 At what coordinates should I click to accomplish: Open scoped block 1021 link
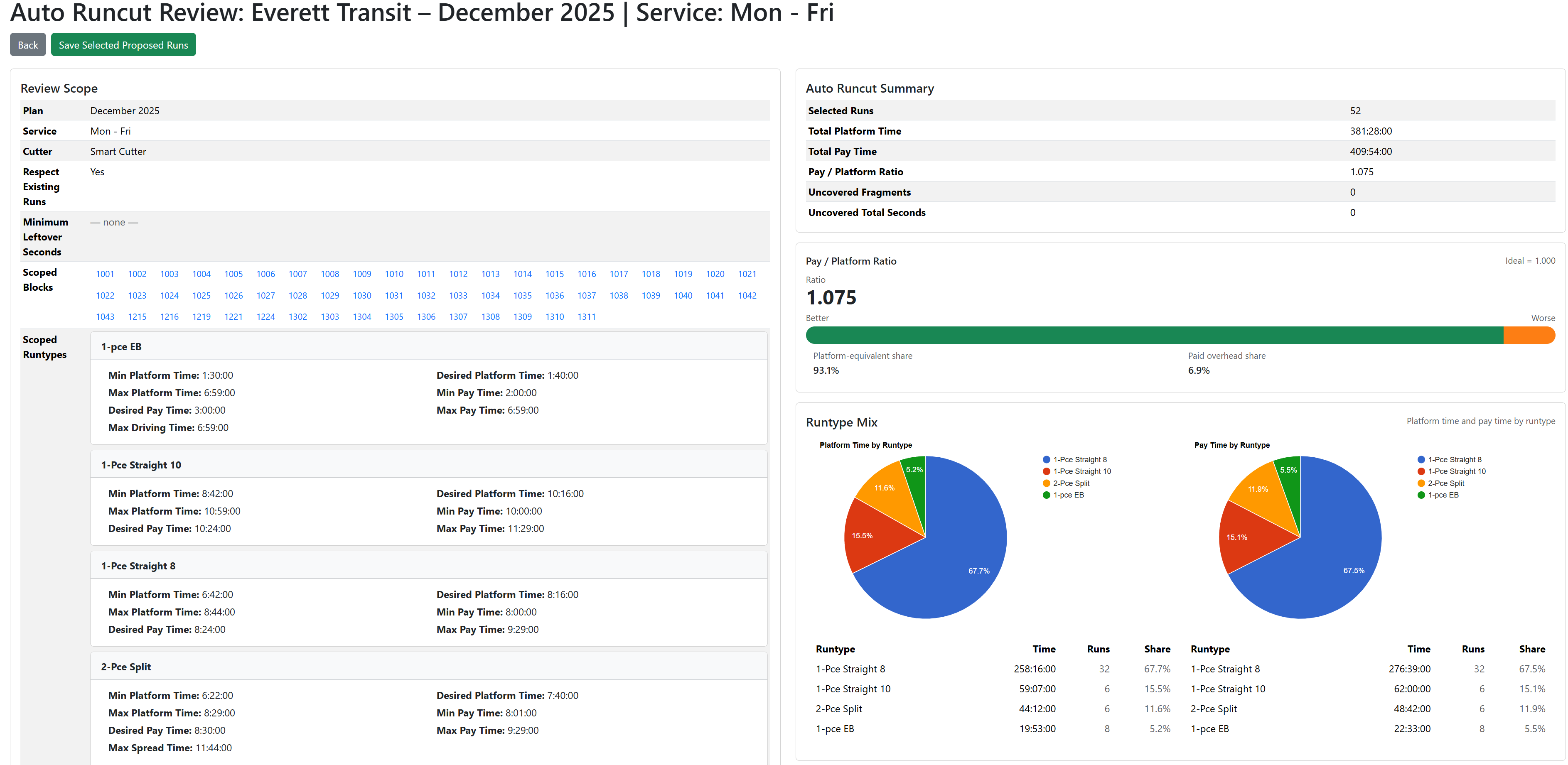pos(747,274)
